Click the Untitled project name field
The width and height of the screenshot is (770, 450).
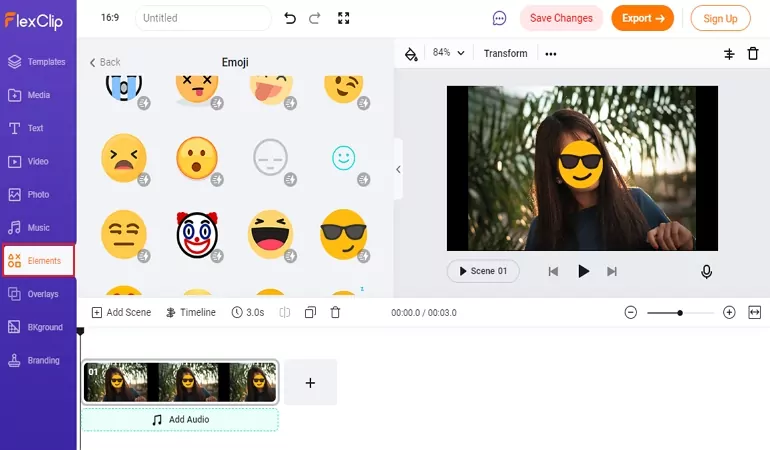coord(203,18)
